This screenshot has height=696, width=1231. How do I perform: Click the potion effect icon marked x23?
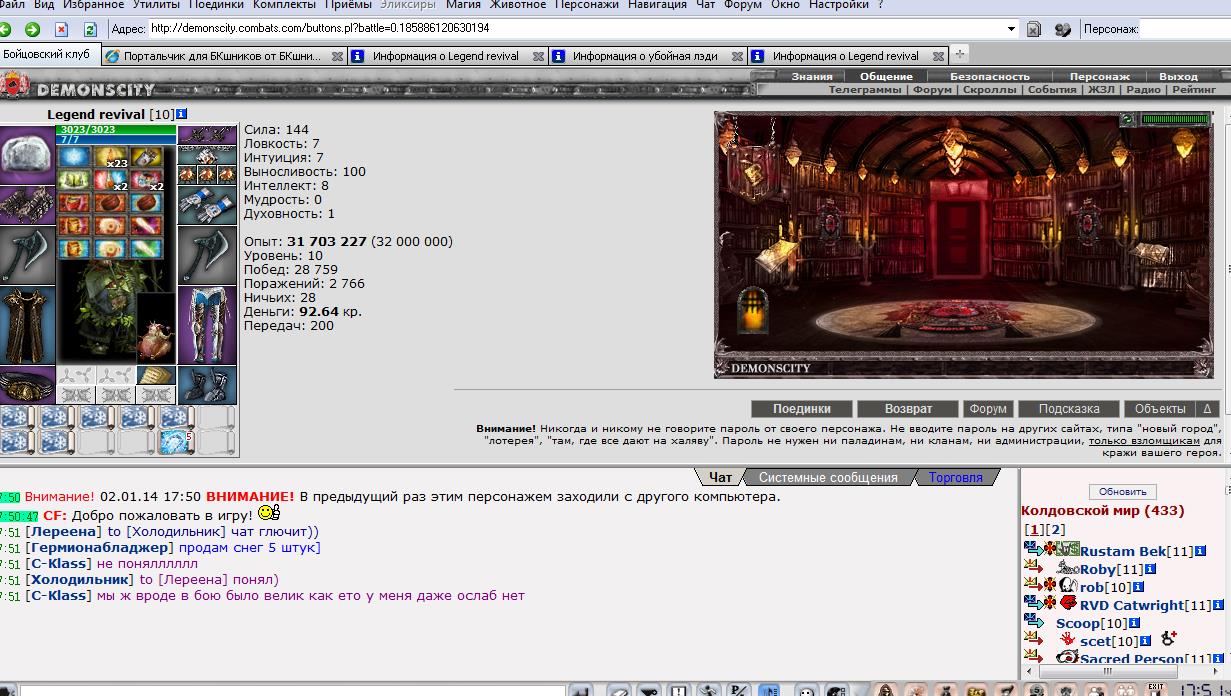[111, 157]
